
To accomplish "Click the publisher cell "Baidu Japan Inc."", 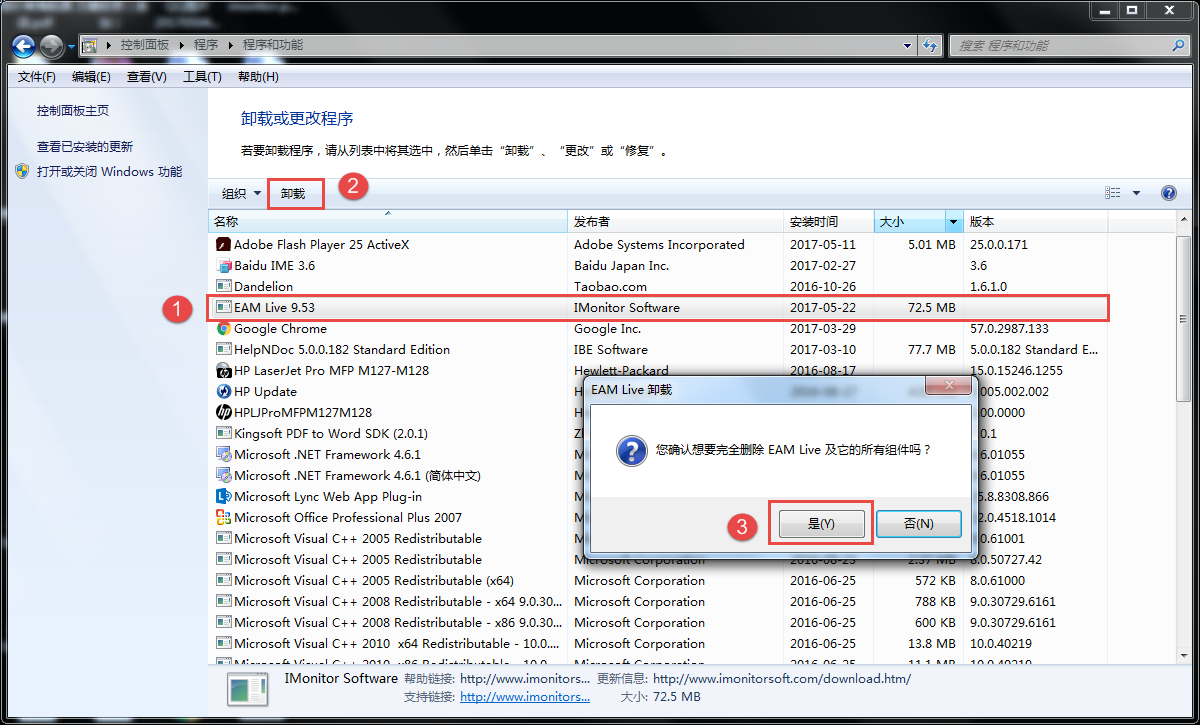I will (x=621, y=265).
